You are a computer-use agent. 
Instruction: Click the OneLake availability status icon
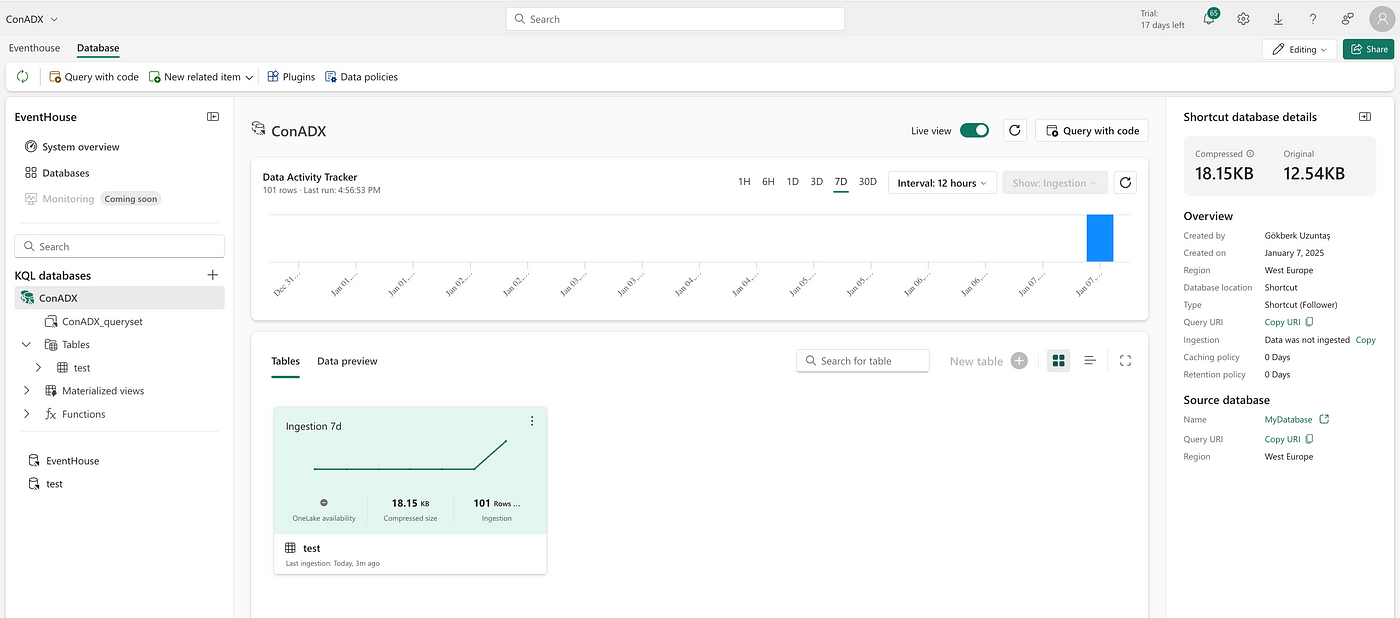(x=323, y=503)
